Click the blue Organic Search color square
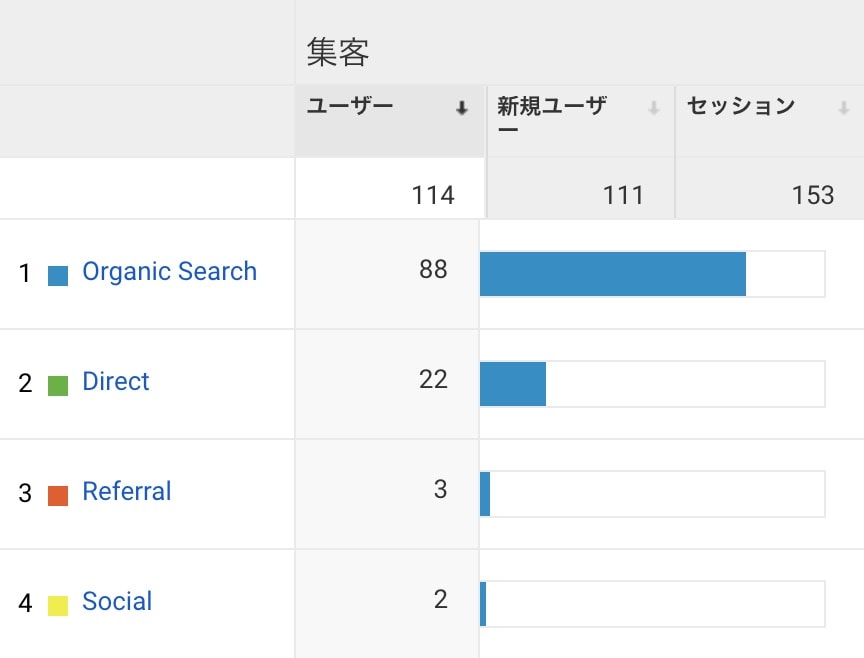Viewport: 864px width, 658px height. pyautogui.click(x=58, y=276)
